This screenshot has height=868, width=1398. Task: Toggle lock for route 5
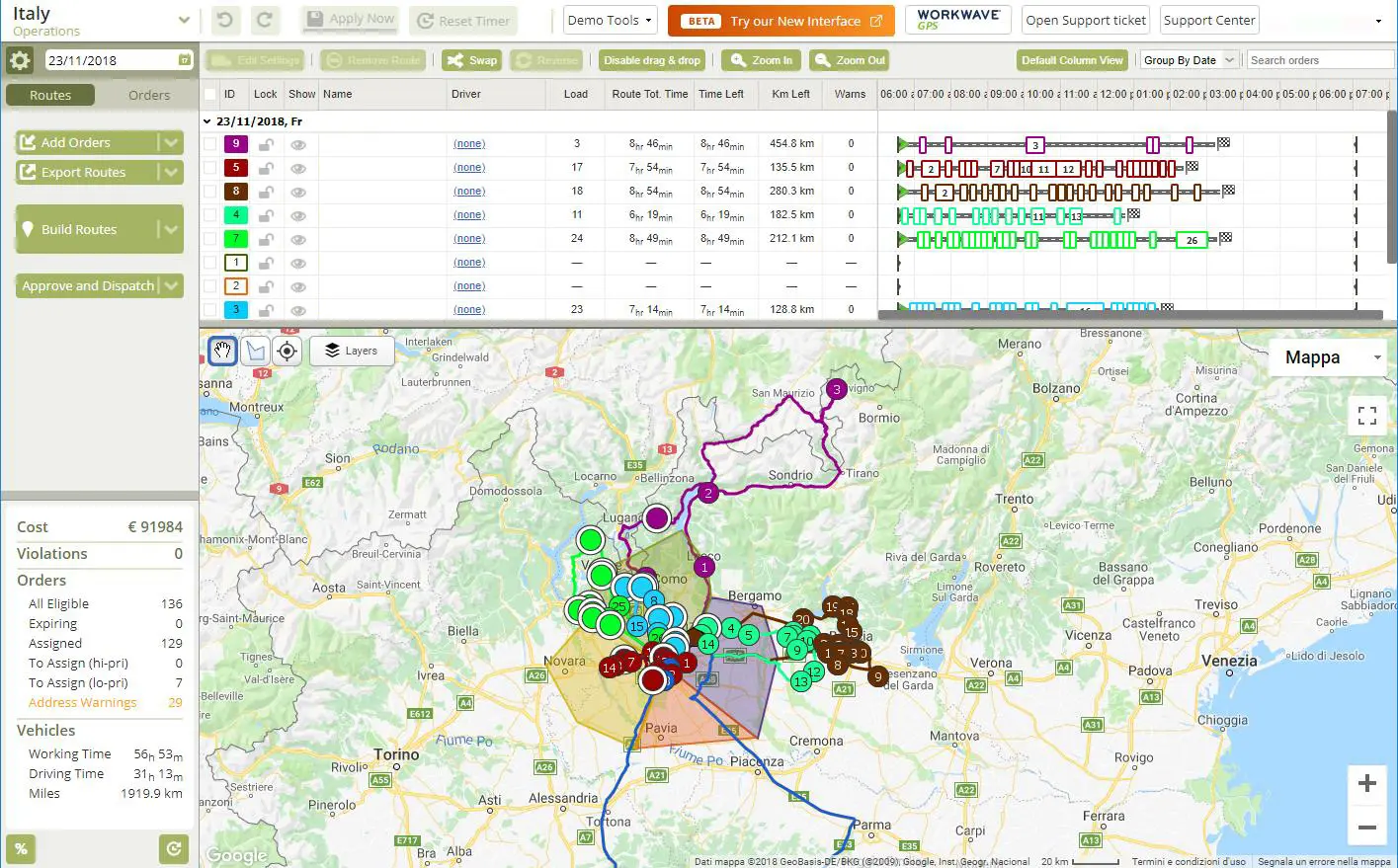[x=266, y=168]
